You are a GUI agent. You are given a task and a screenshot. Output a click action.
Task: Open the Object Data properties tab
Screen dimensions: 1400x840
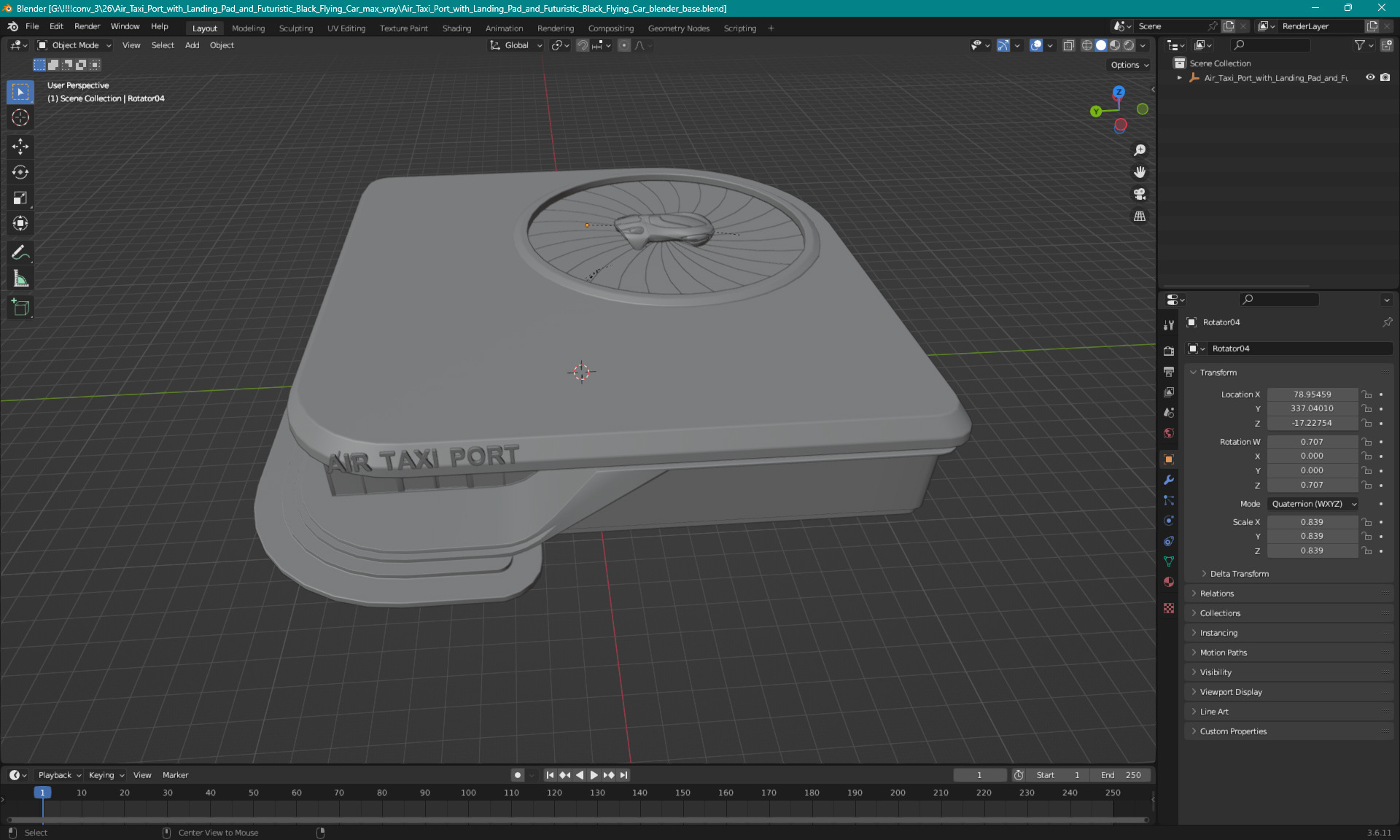(x=1169, y=561)
